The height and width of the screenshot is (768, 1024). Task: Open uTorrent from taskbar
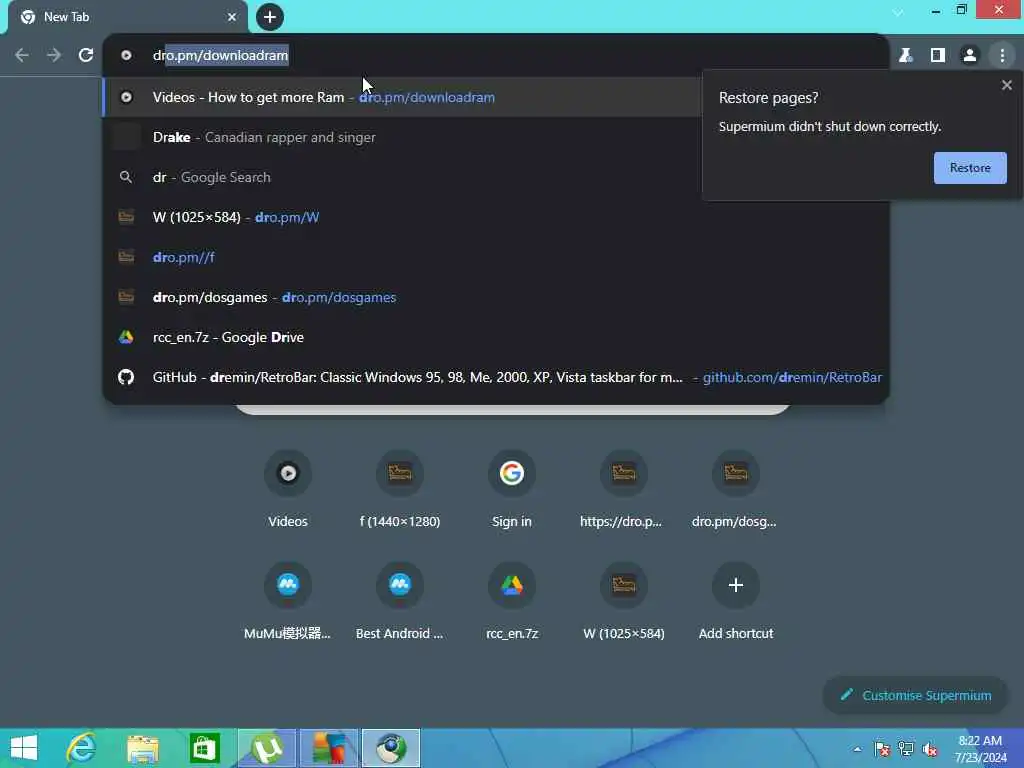pos(266,748)
